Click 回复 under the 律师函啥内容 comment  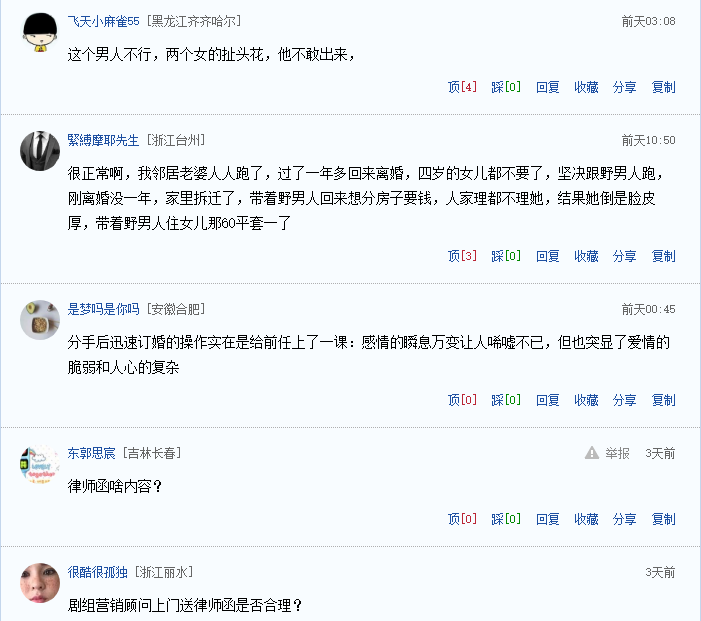[x=547, y=519]
